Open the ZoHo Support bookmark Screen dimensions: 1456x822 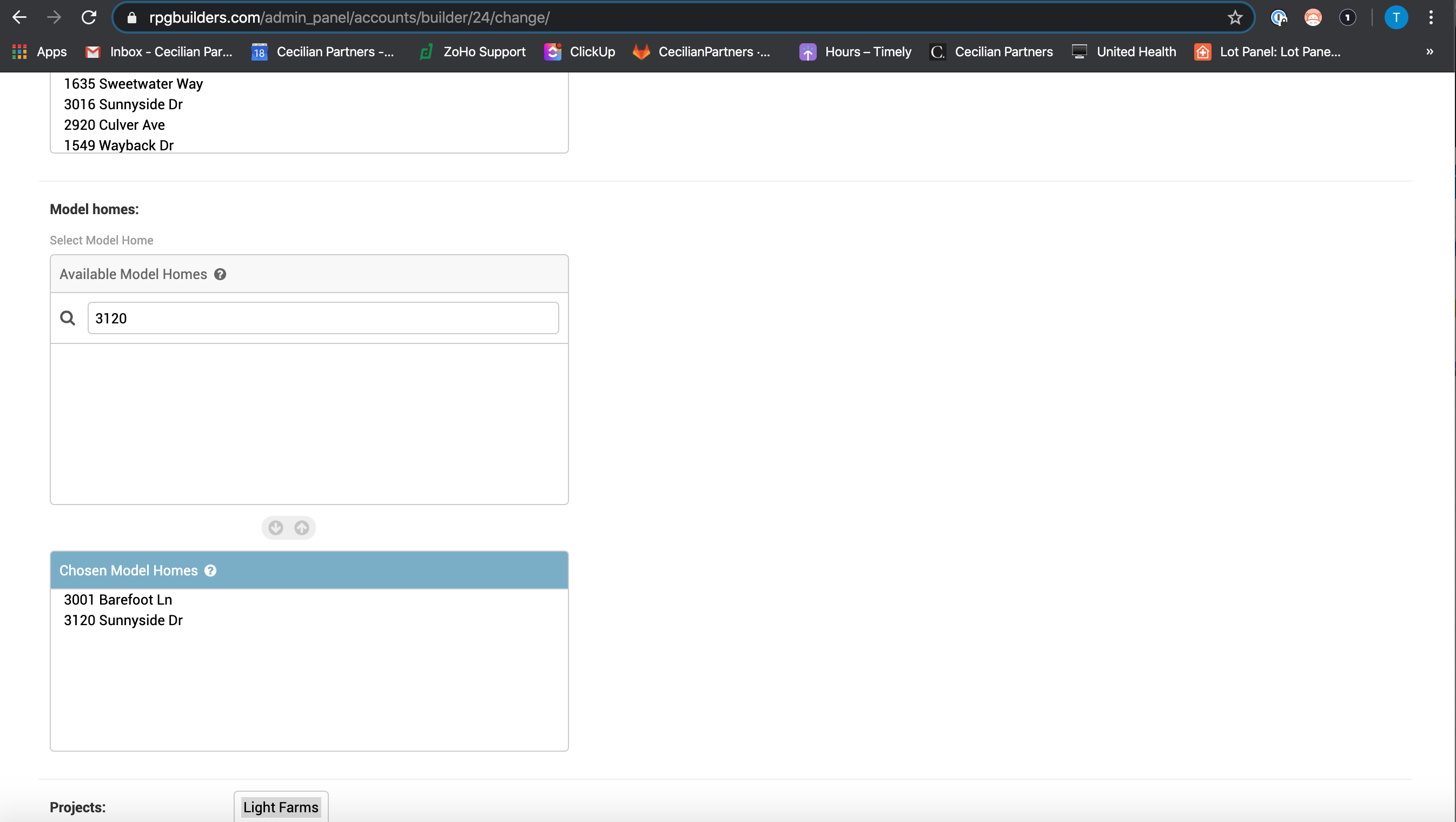pos(473,51)
